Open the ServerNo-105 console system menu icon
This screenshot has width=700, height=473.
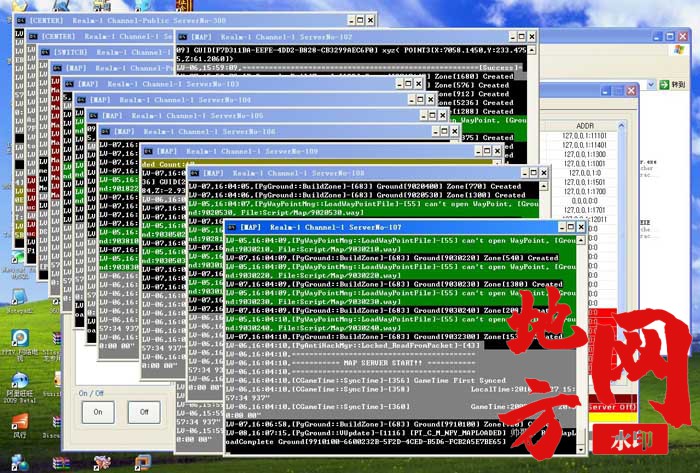93,116
